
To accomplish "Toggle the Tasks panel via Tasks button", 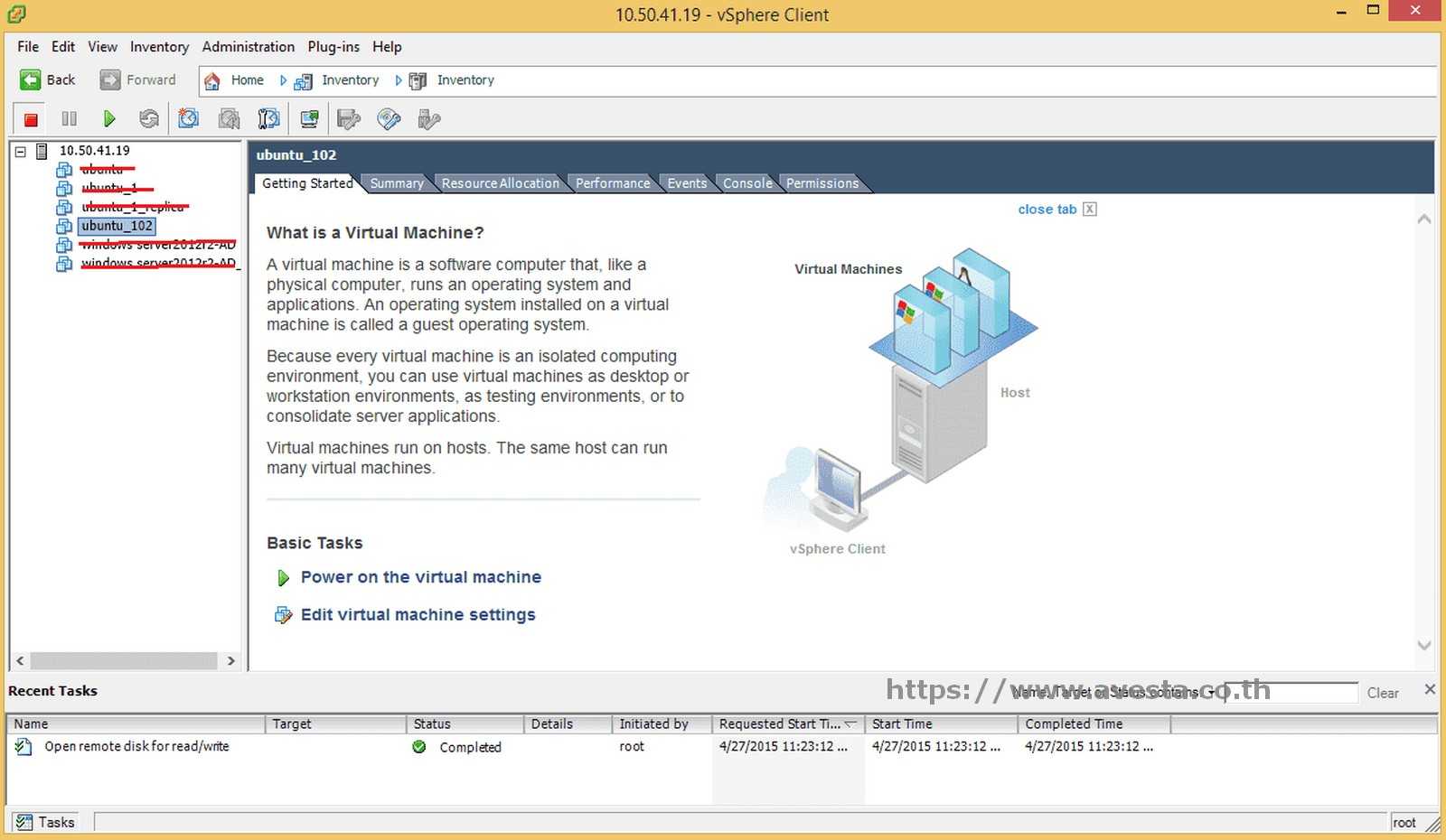I will coord(45,822).
